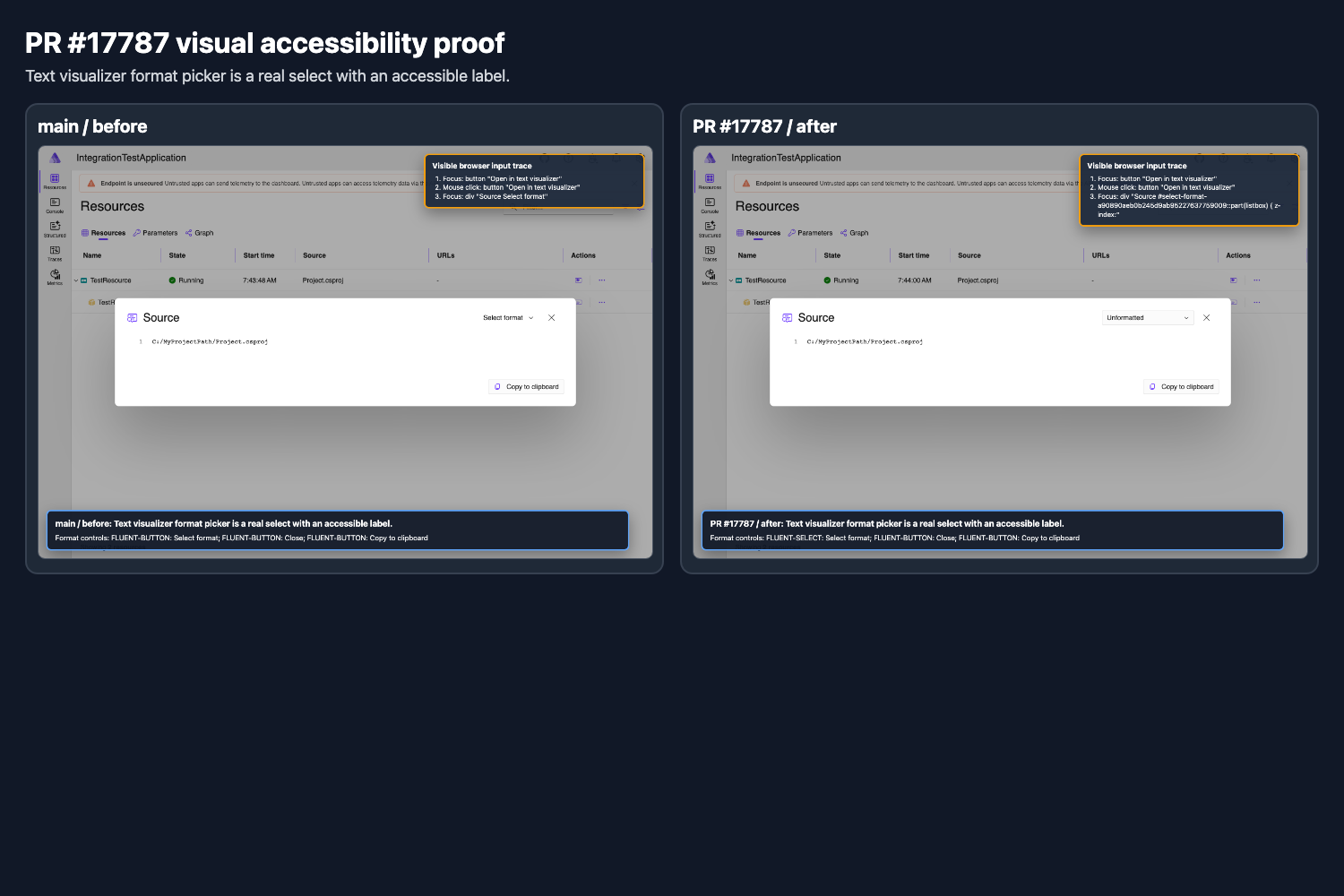Click TestResource name in after panel

pos(765,280)
